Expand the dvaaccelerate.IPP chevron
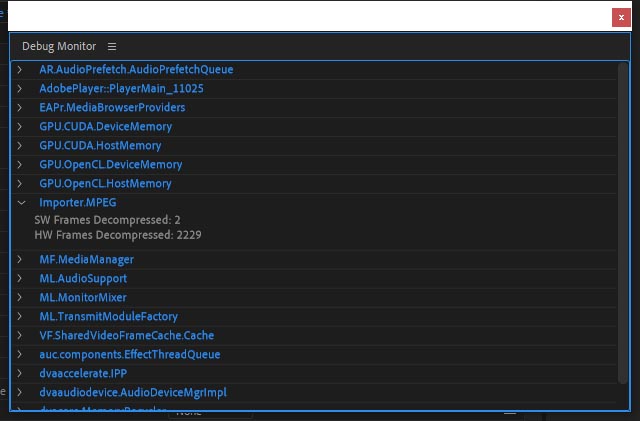Viewport: 640px width, 421px height. (20, 373)
